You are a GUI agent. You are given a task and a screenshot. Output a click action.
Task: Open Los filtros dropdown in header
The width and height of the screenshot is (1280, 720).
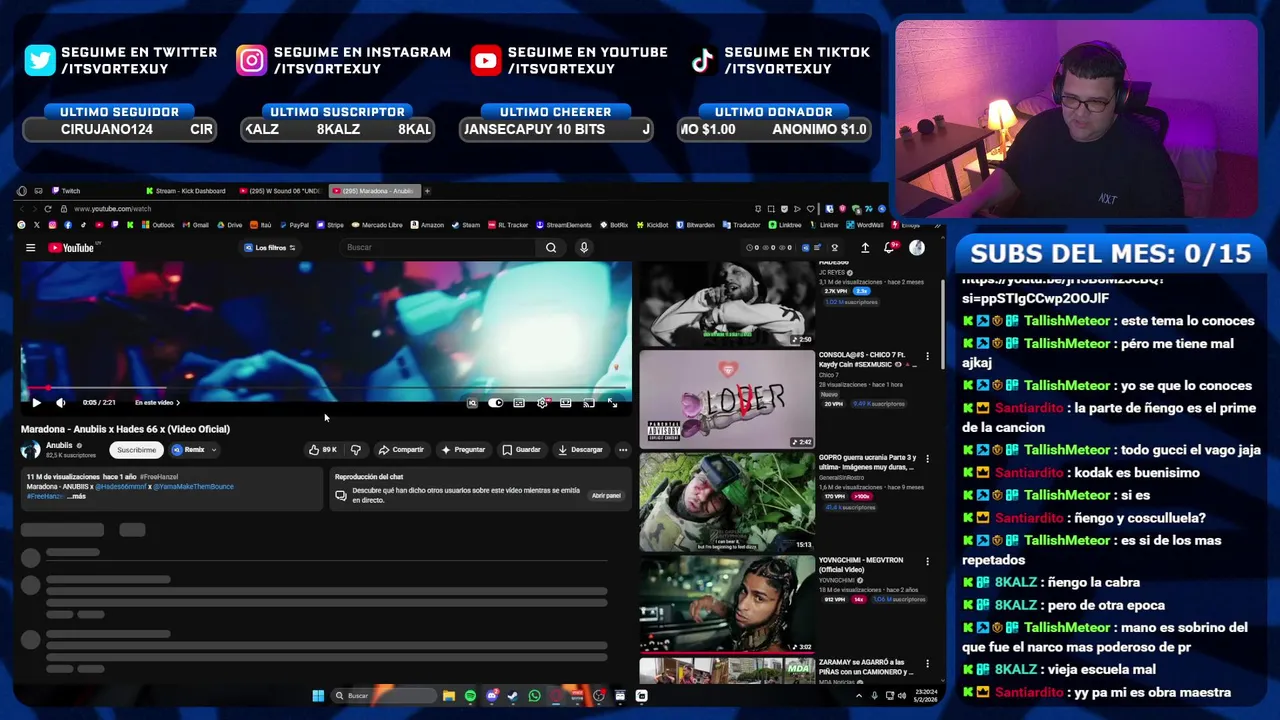(x=270, y=248)
